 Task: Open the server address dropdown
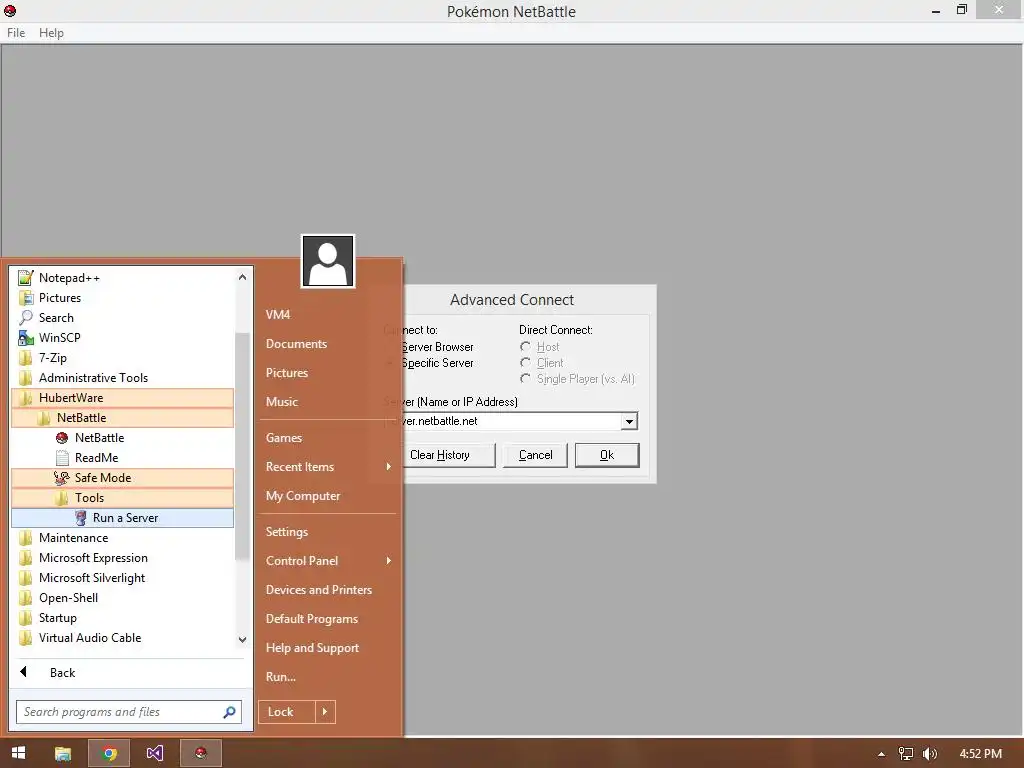click(629, 421)
